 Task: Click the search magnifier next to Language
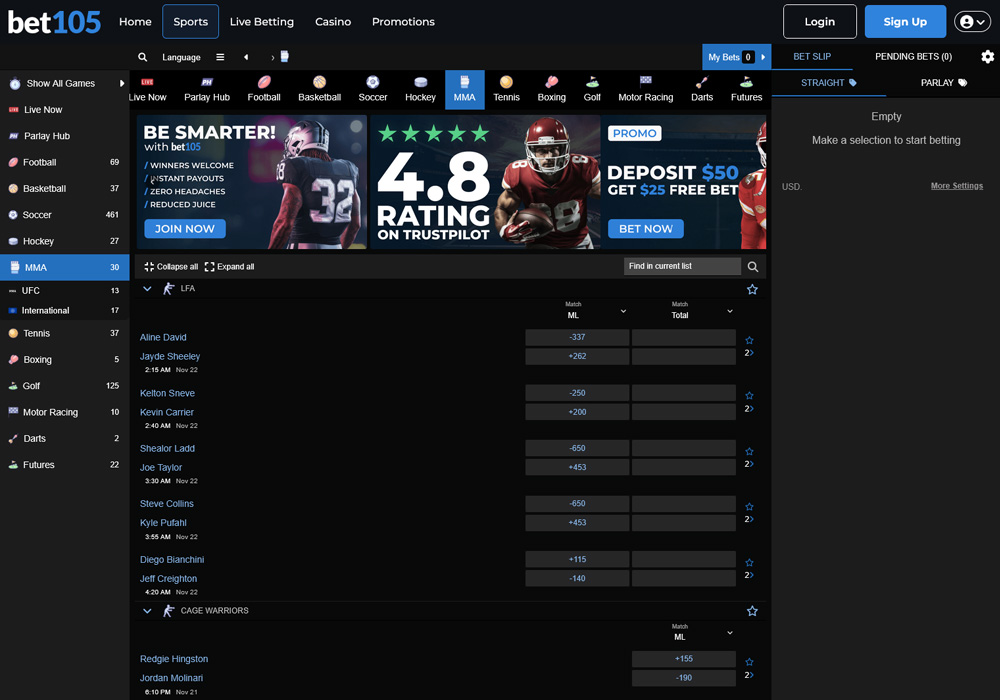(142, 57)
